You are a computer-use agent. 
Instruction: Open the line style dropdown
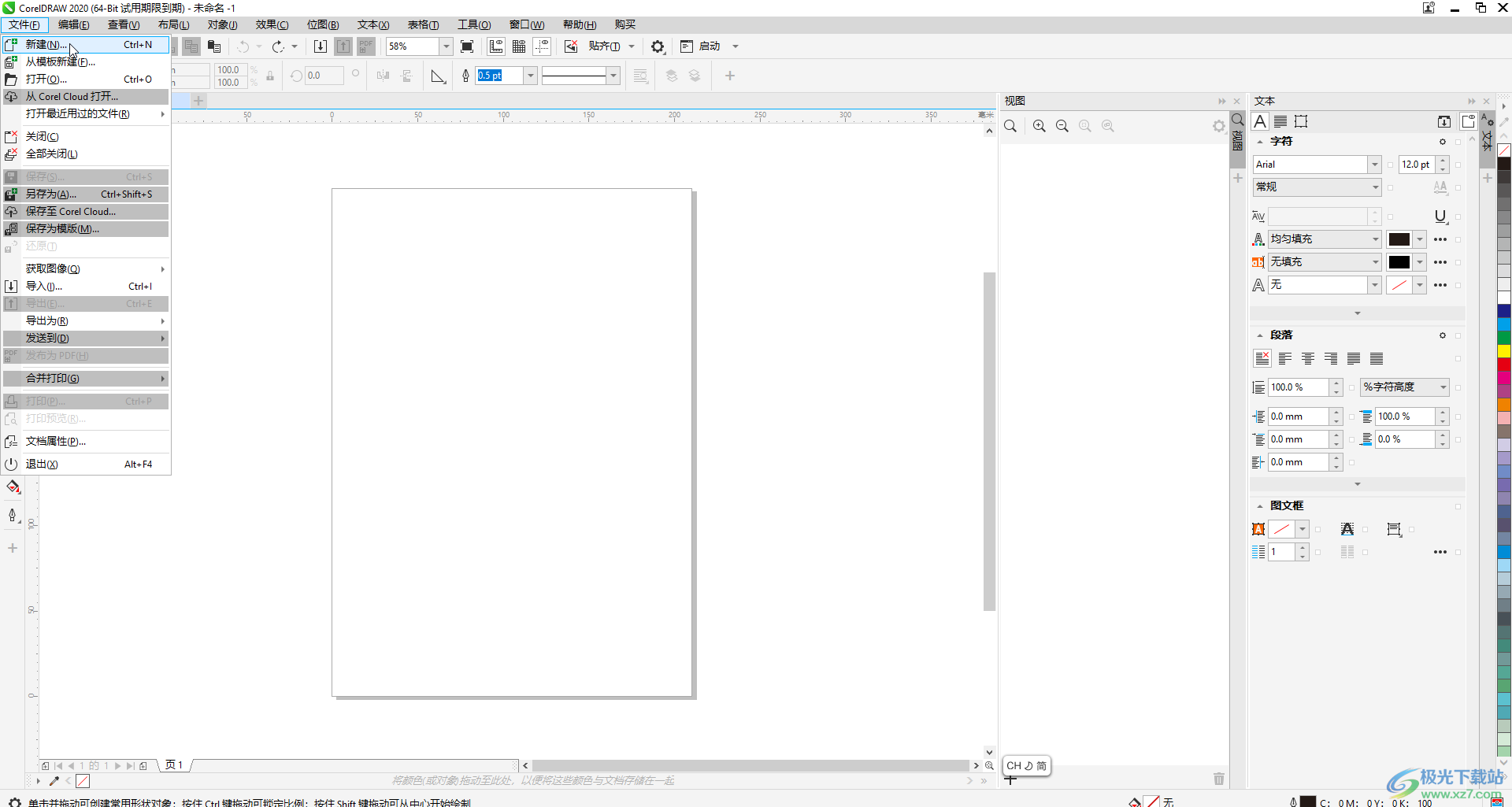613,76
